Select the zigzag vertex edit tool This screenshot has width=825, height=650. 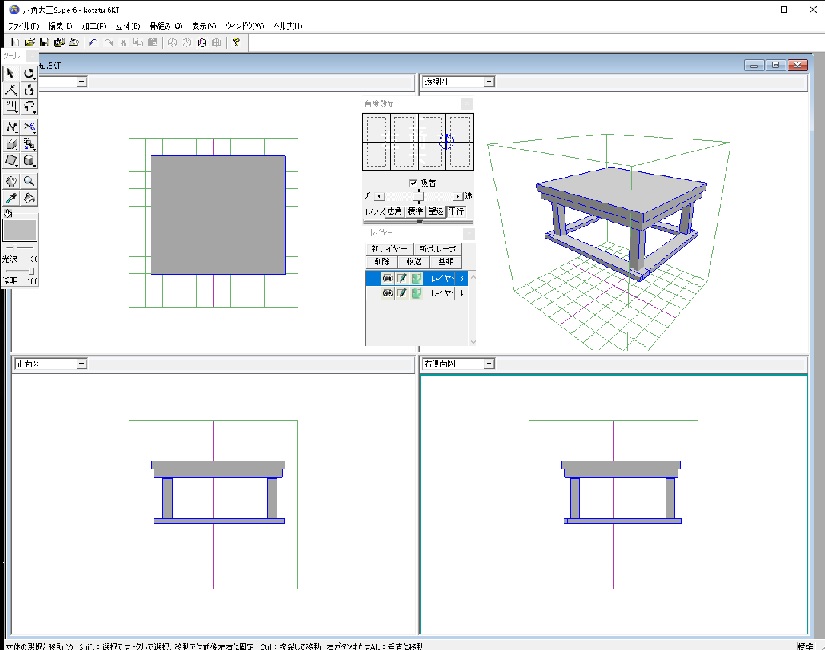pyautogui.click(x=11, y=127)
